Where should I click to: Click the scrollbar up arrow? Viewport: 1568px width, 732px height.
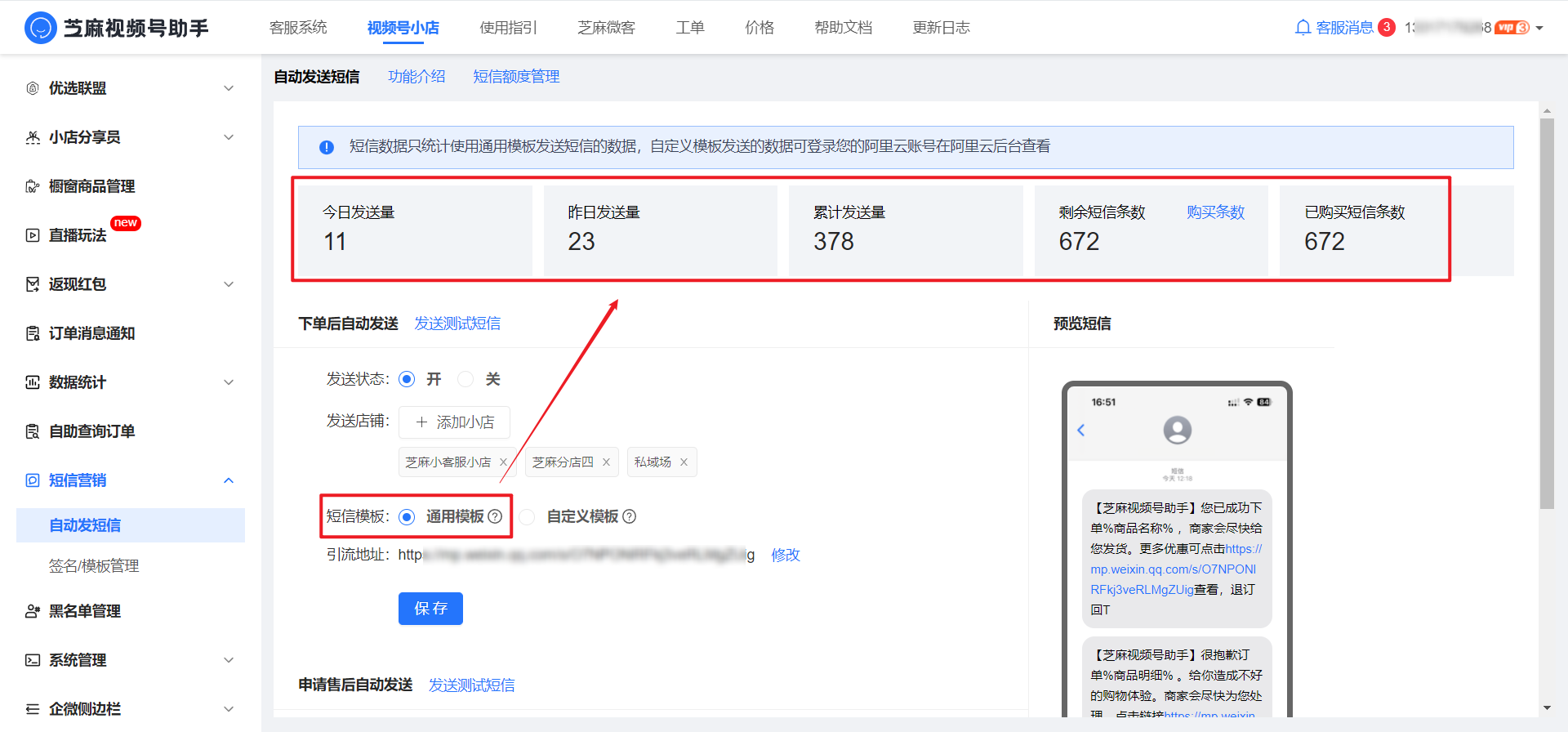click(x=1547, y=110)
